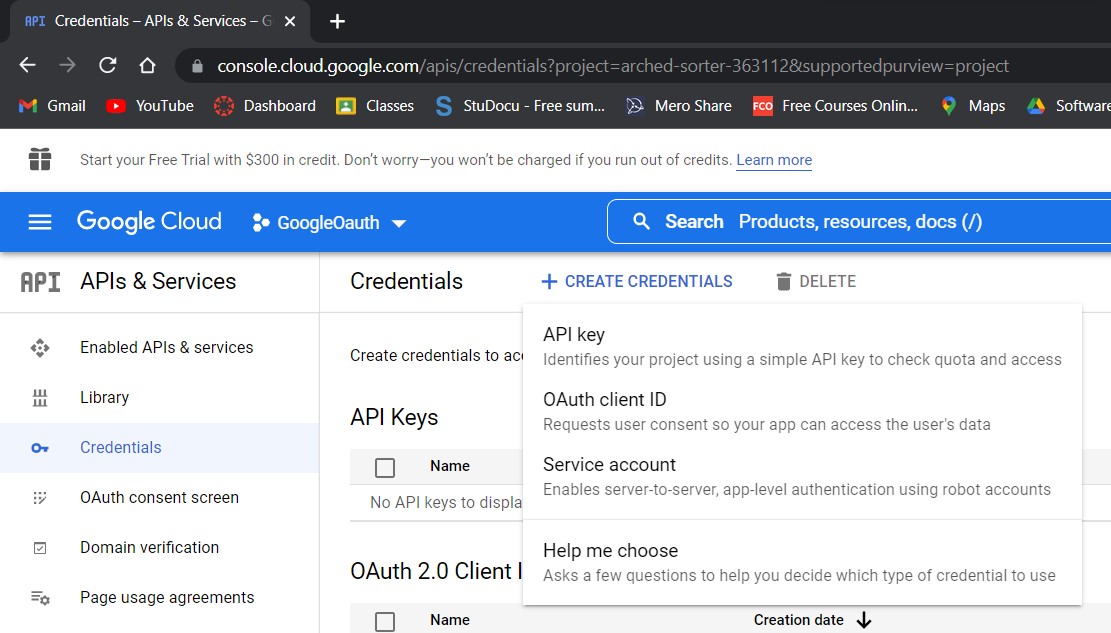The width and height of the screenshot is (1111, 633).
Task: Open the GoogleOauth project selector dropdown
Action: (328, 222)
